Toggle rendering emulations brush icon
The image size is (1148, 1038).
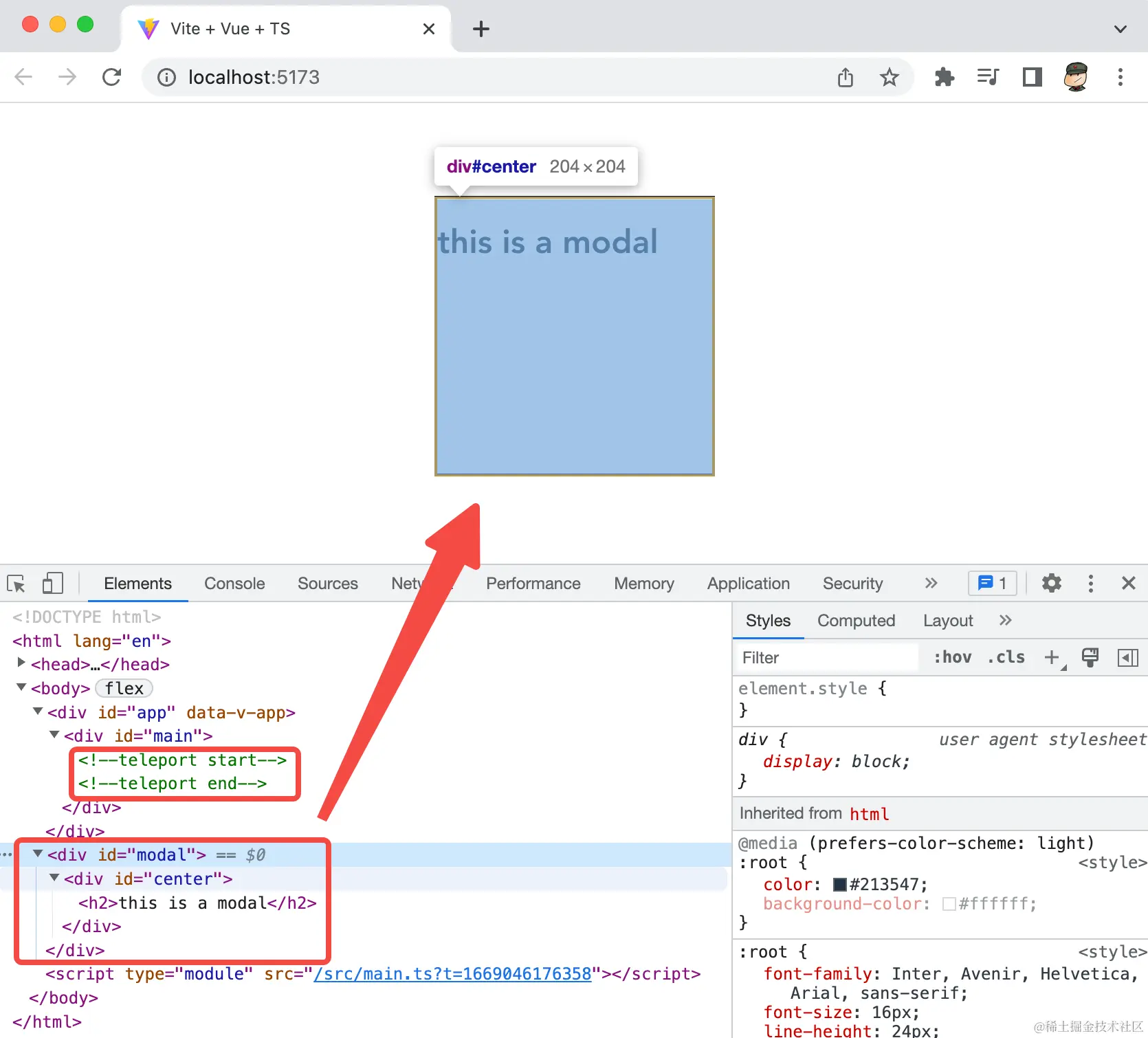1090,657
